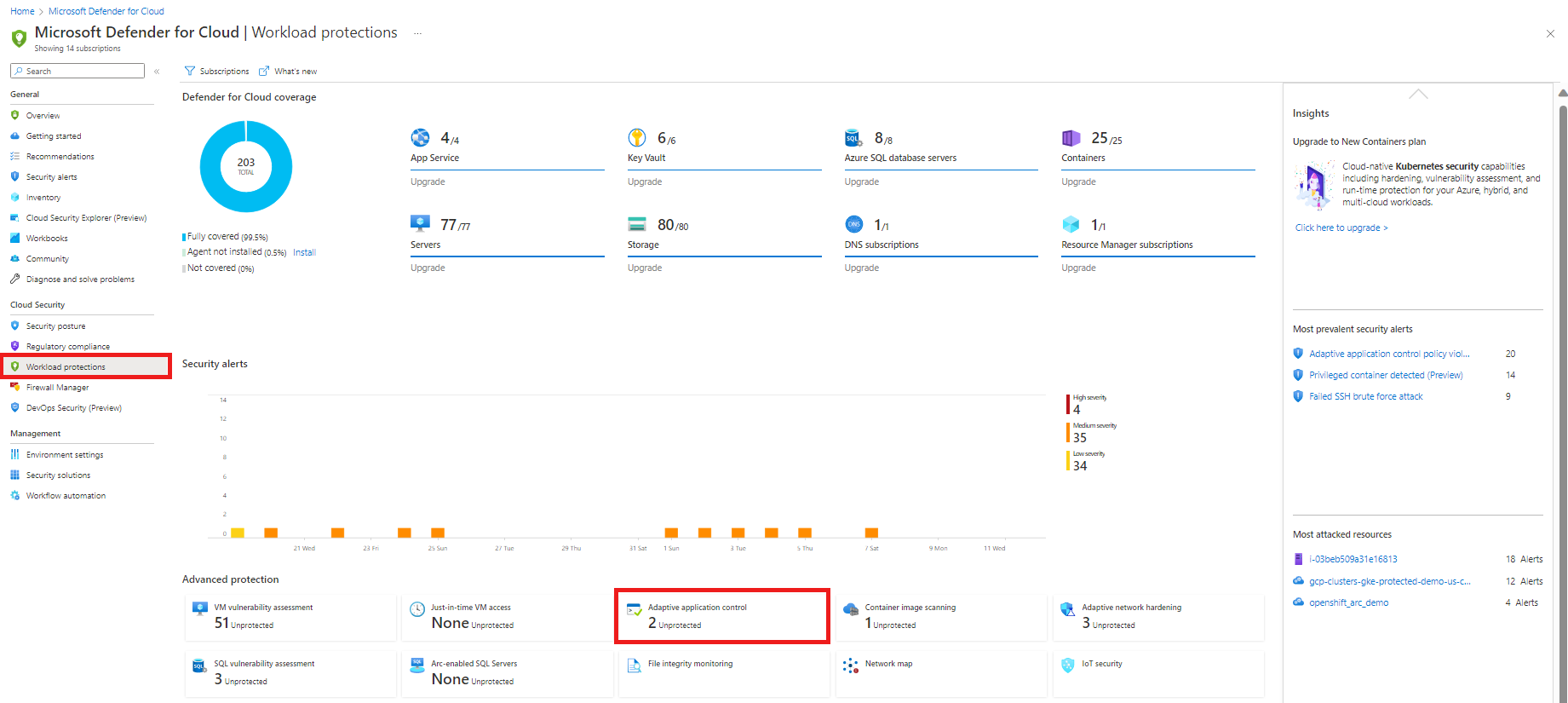Go to Security posture page
Image resolution: width=1568 pixels, height=703 pixels.
[55, 326]
